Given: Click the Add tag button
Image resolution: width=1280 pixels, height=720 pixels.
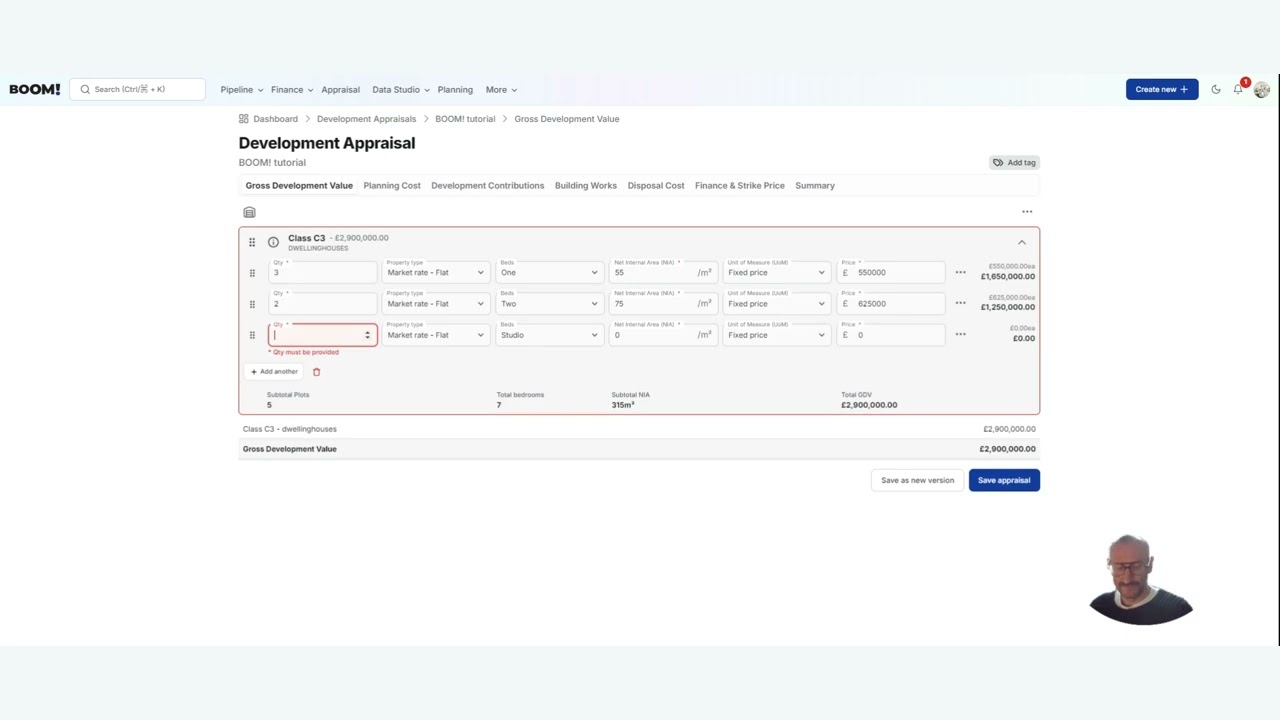Looking at the screenshot, I should point(1014,162).
